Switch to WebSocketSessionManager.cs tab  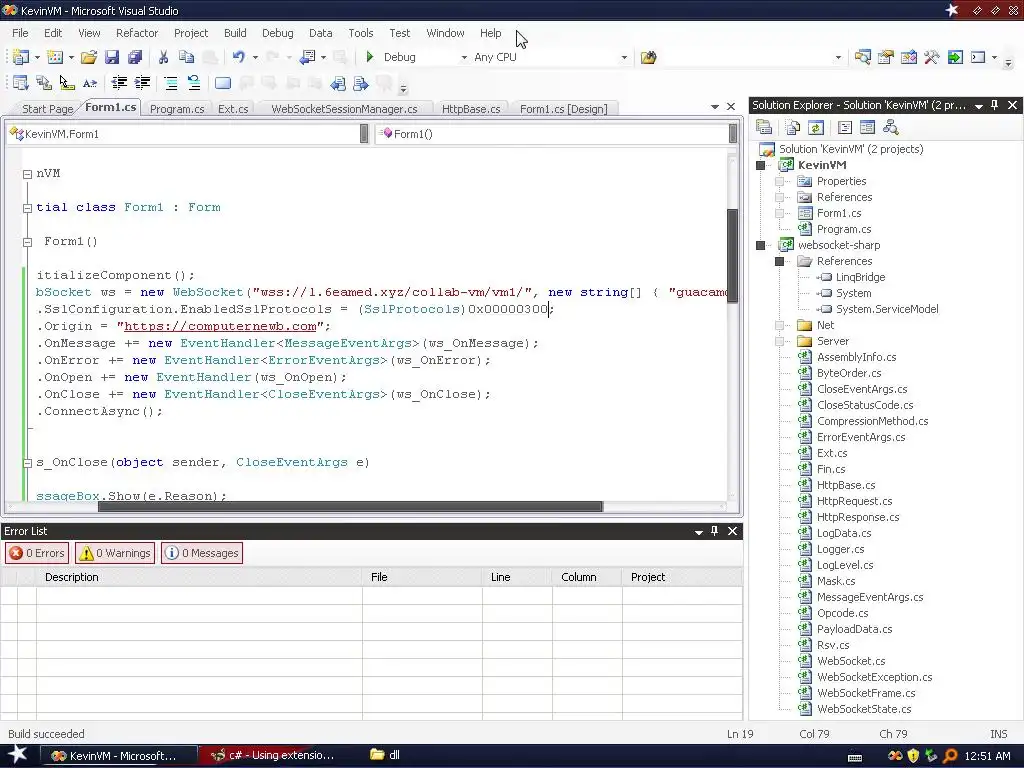click(344, 109)
